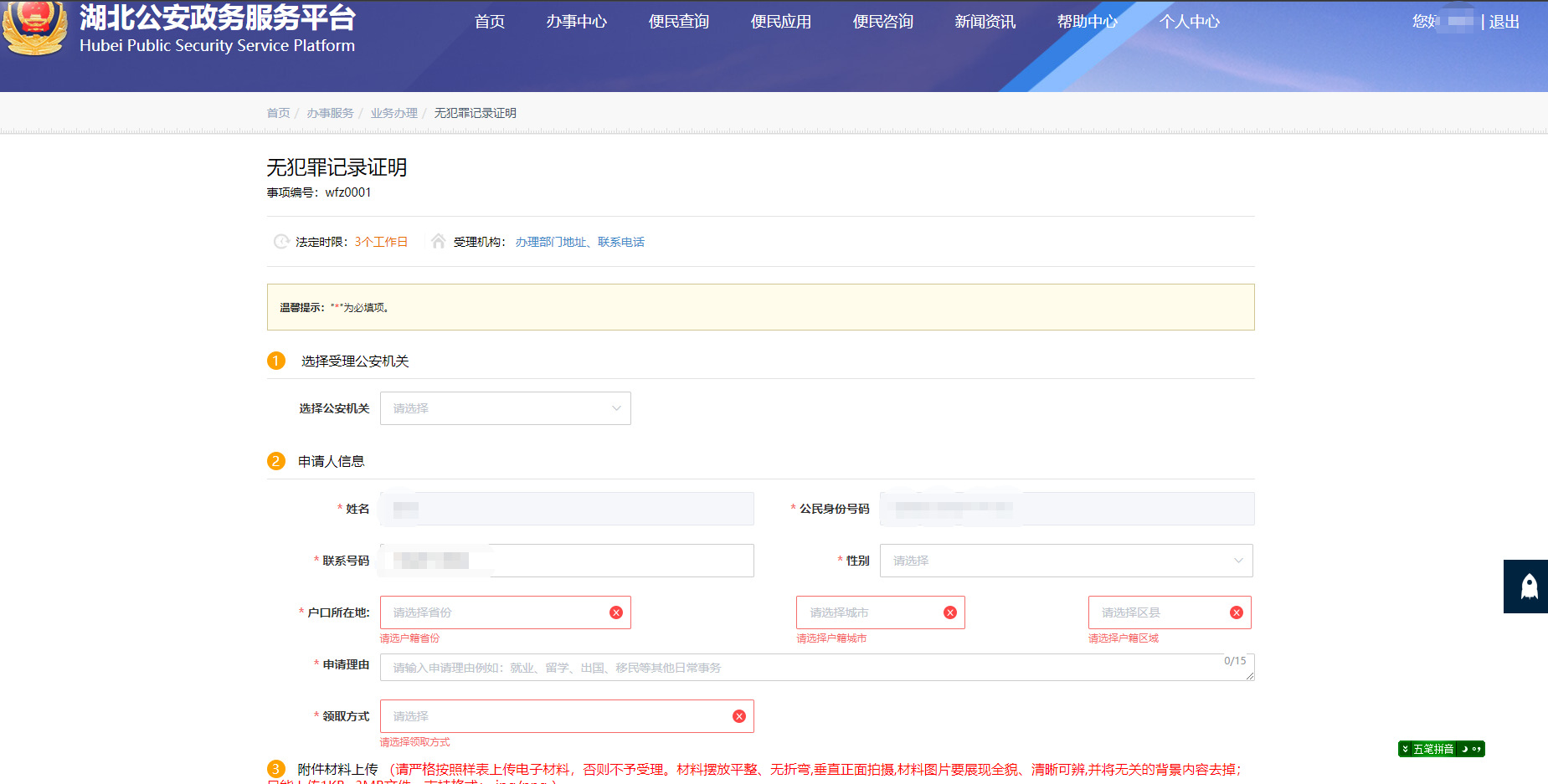Click the 申请理由 reason text area
1548x784 pixels.
817,668
